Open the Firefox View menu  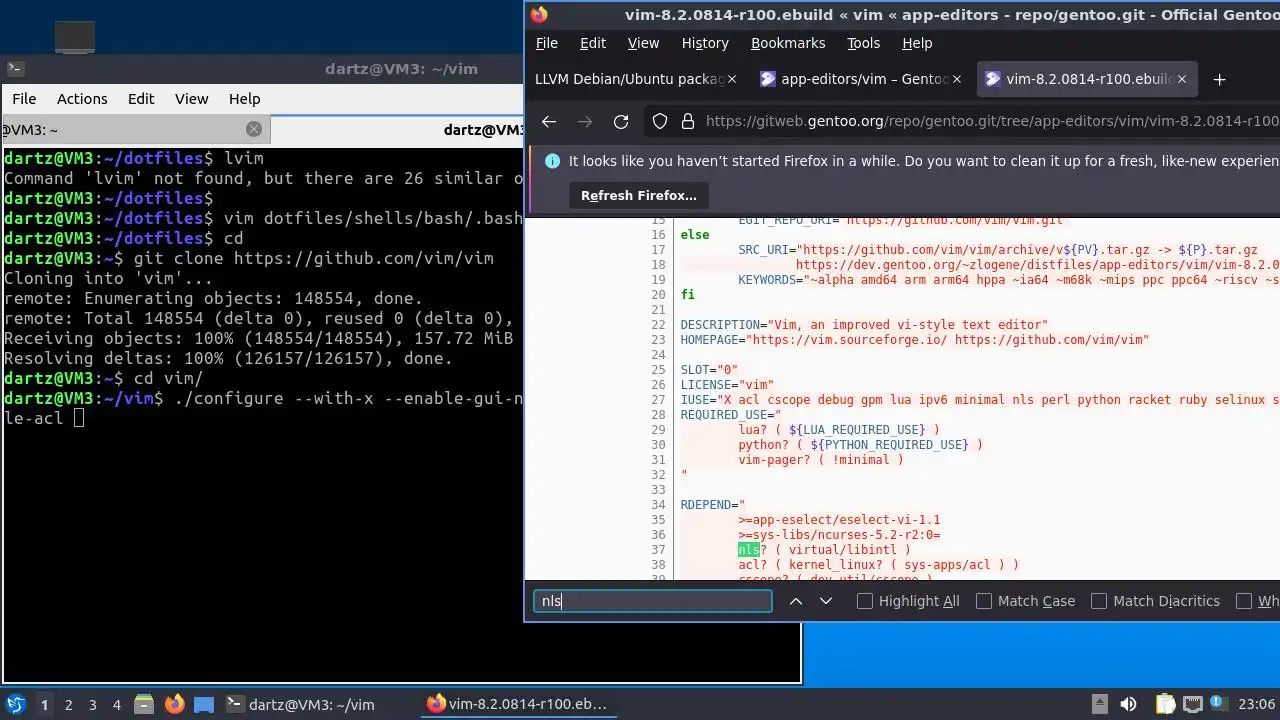643,43
